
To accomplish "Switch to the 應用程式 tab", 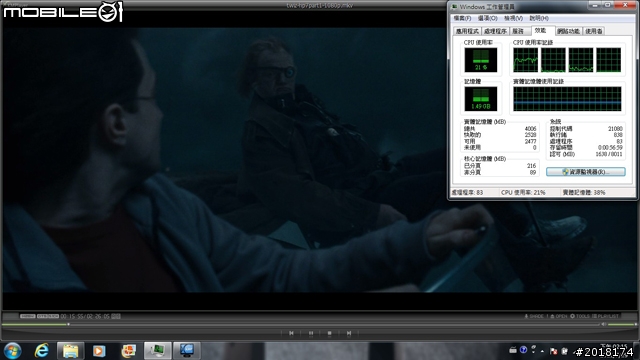I will (467, 31).
